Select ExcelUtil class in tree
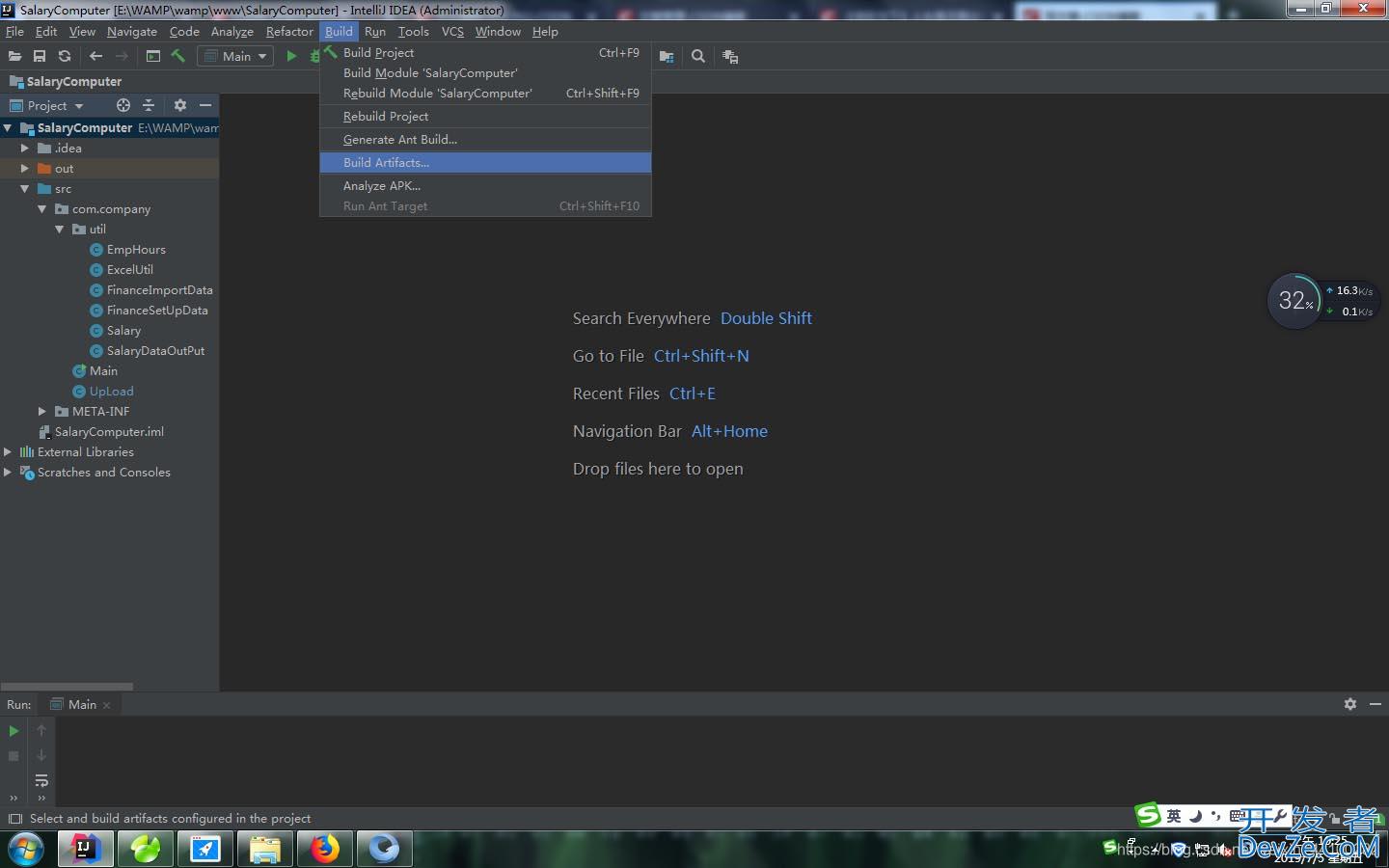The image size is (1389, 868). click(x=130, y=269)
